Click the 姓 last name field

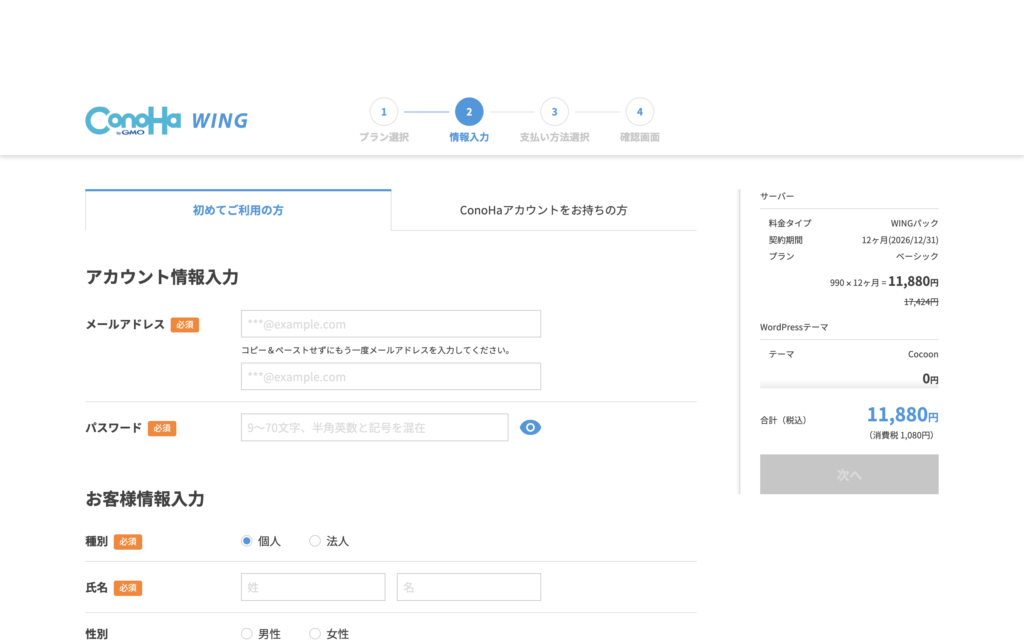(x=313, y=587)
